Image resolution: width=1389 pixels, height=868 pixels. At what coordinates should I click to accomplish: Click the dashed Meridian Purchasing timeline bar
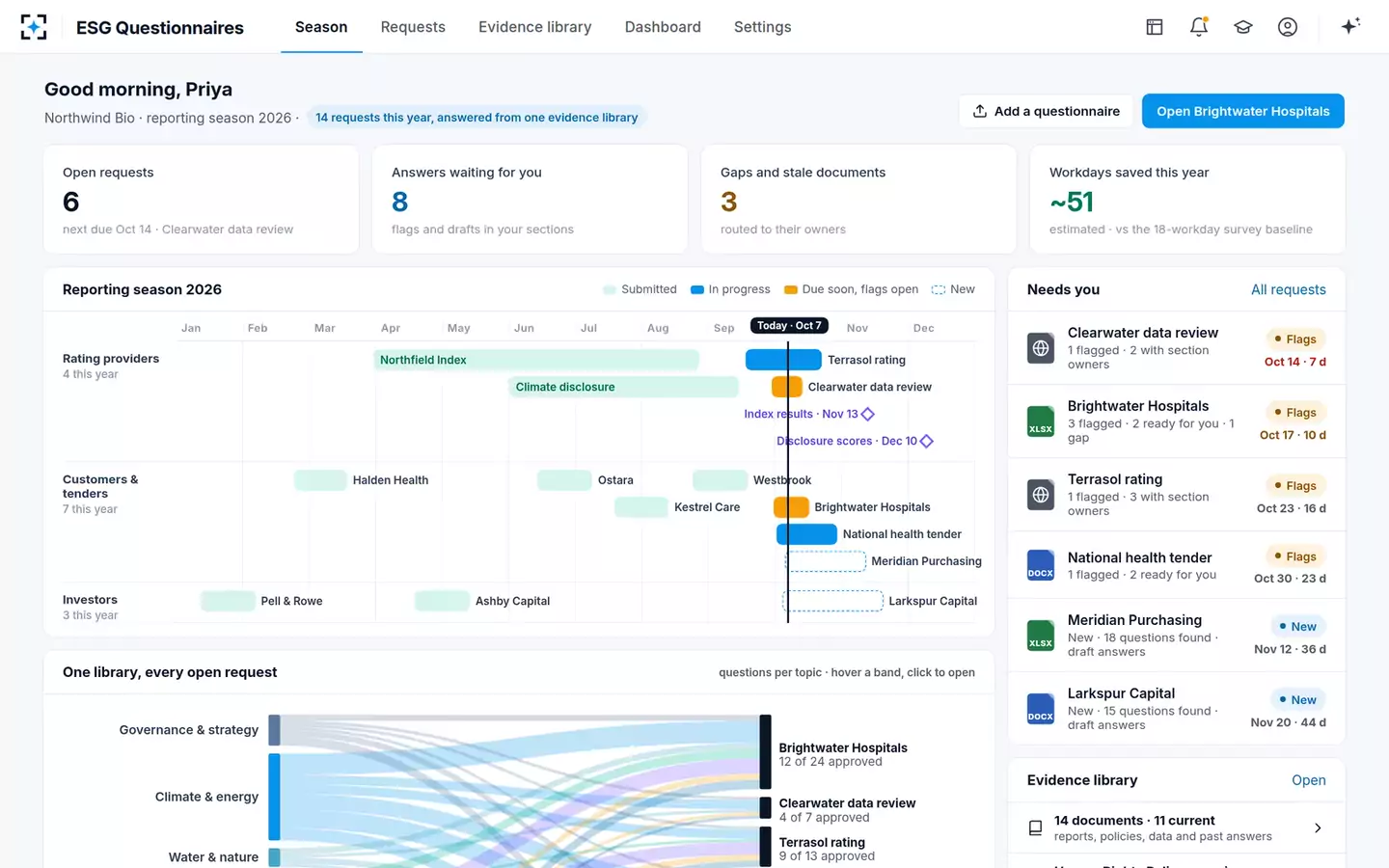(x=826, y=561)
